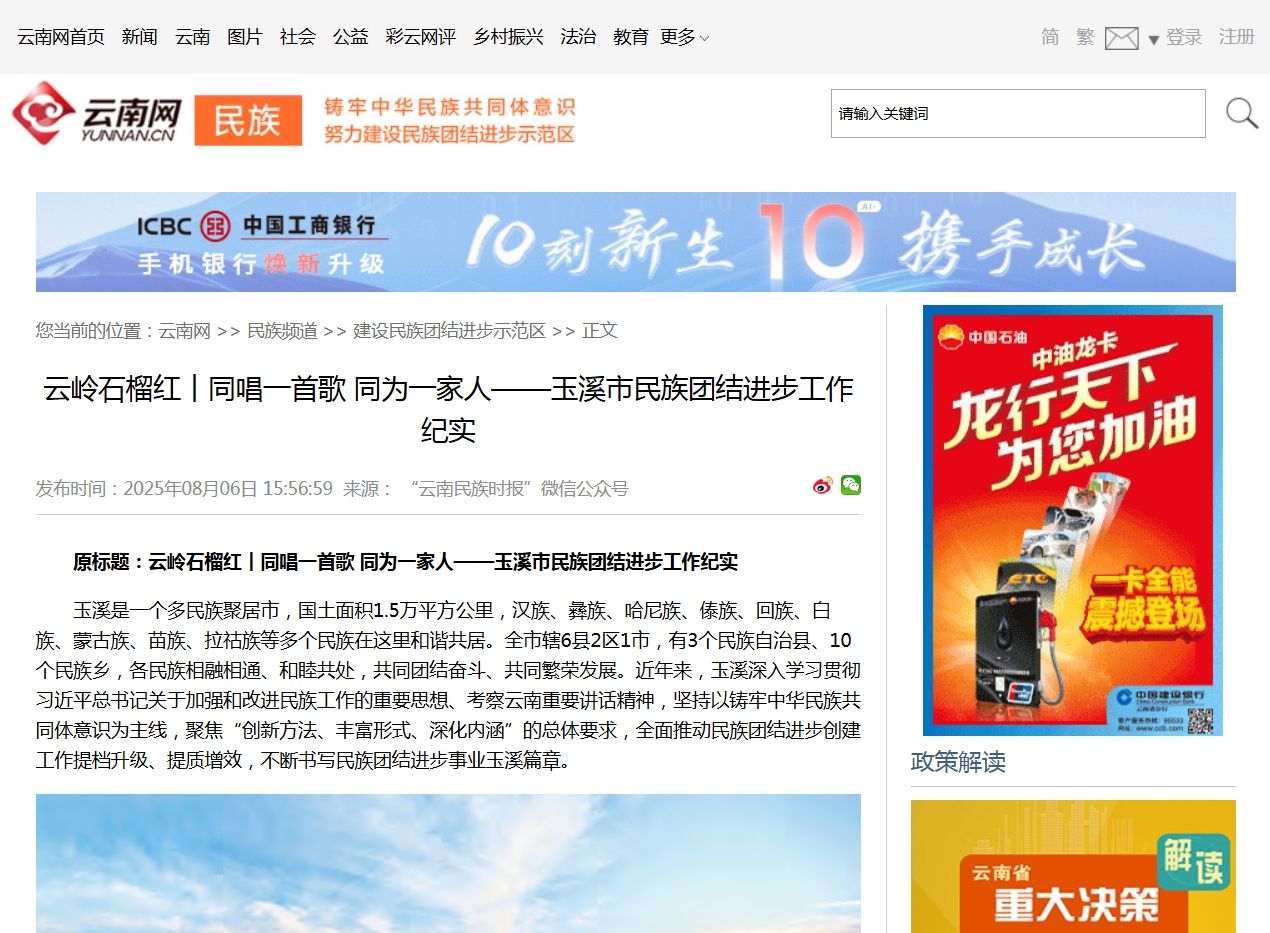This screenshot has width=1270, height=933.
Task: Expand the 更多 navigation dropdown
Action: 684,37
